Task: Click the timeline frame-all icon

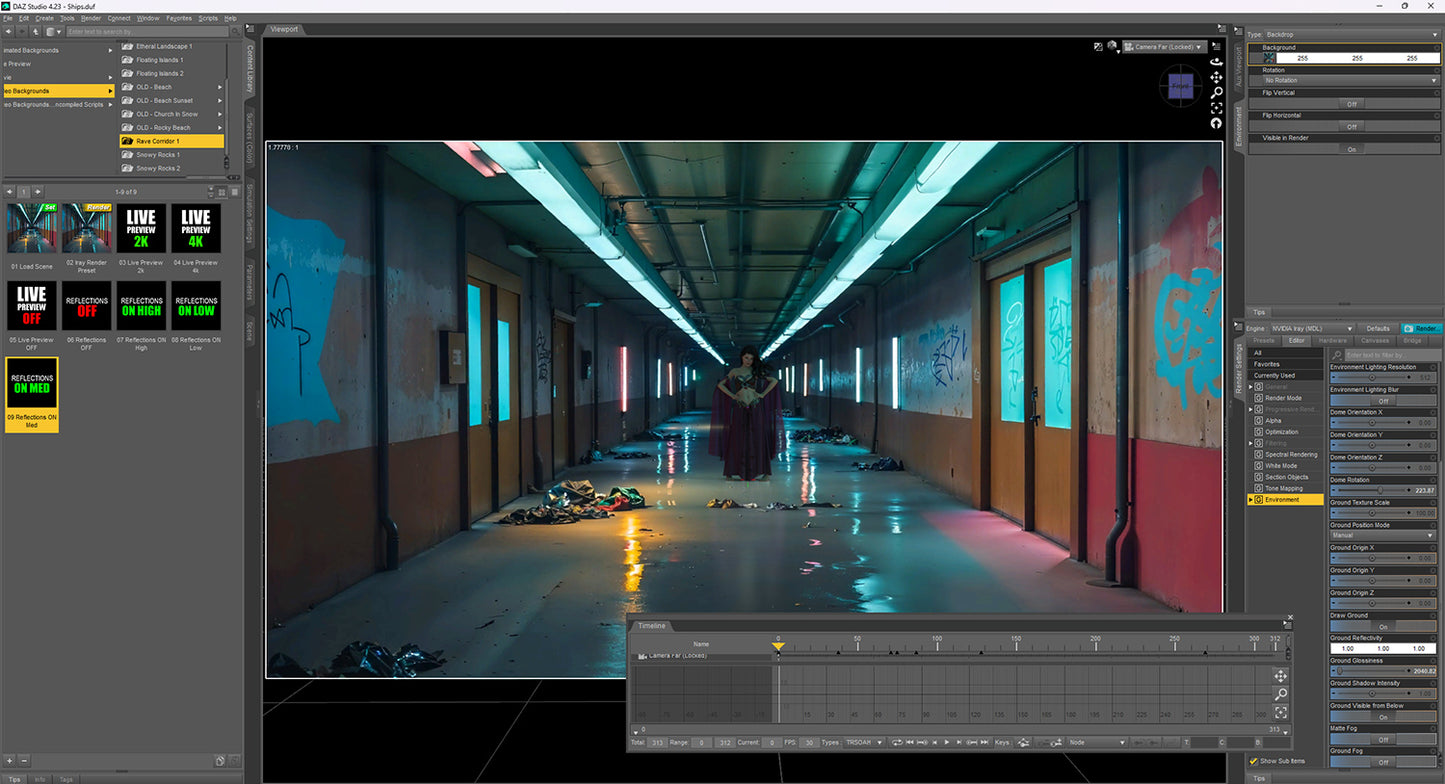Action: (1280, 712)
